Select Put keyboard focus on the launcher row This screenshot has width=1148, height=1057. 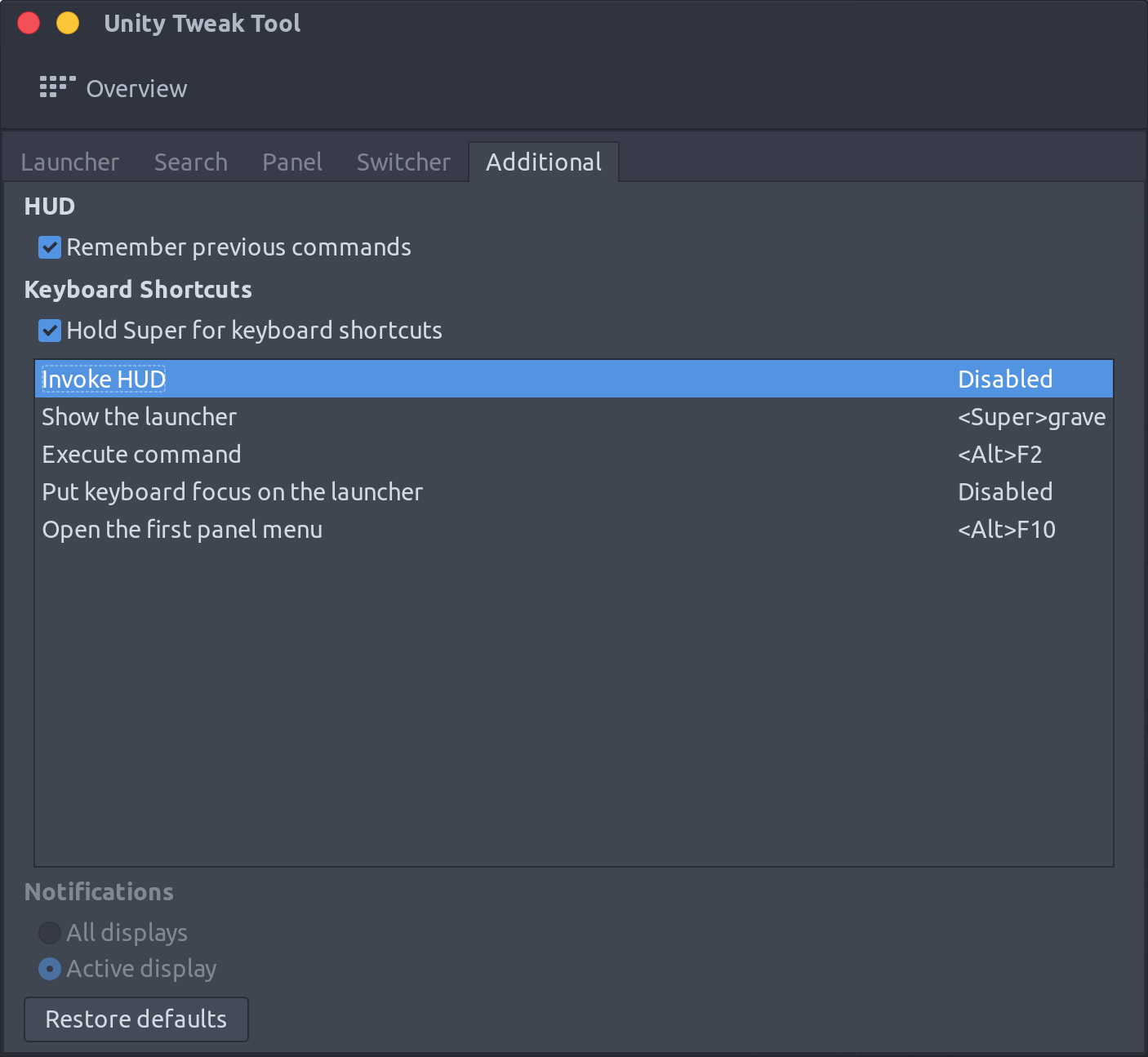[x=574, y=491]
